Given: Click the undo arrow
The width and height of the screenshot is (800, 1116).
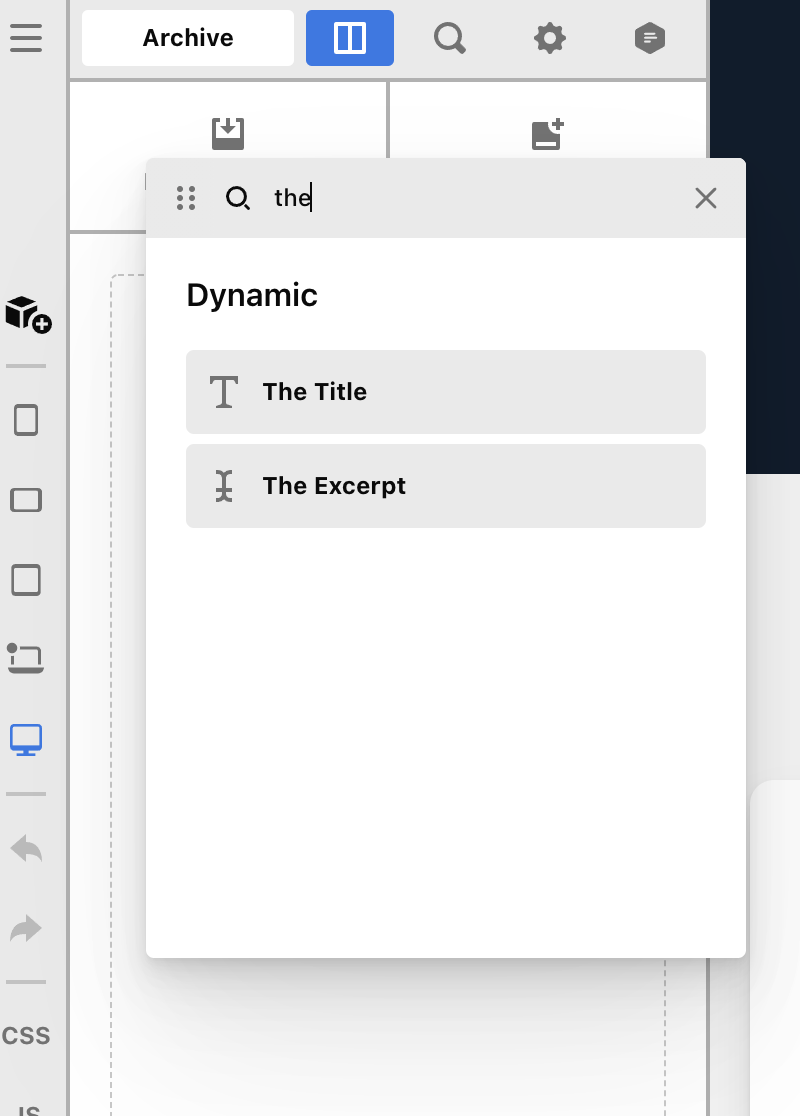Looking at the screenshot, I should 26,849.
